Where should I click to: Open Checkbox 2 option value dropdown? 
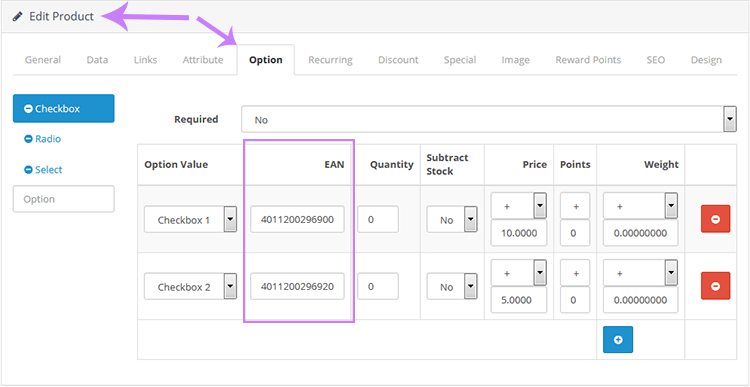pos(190,287)
